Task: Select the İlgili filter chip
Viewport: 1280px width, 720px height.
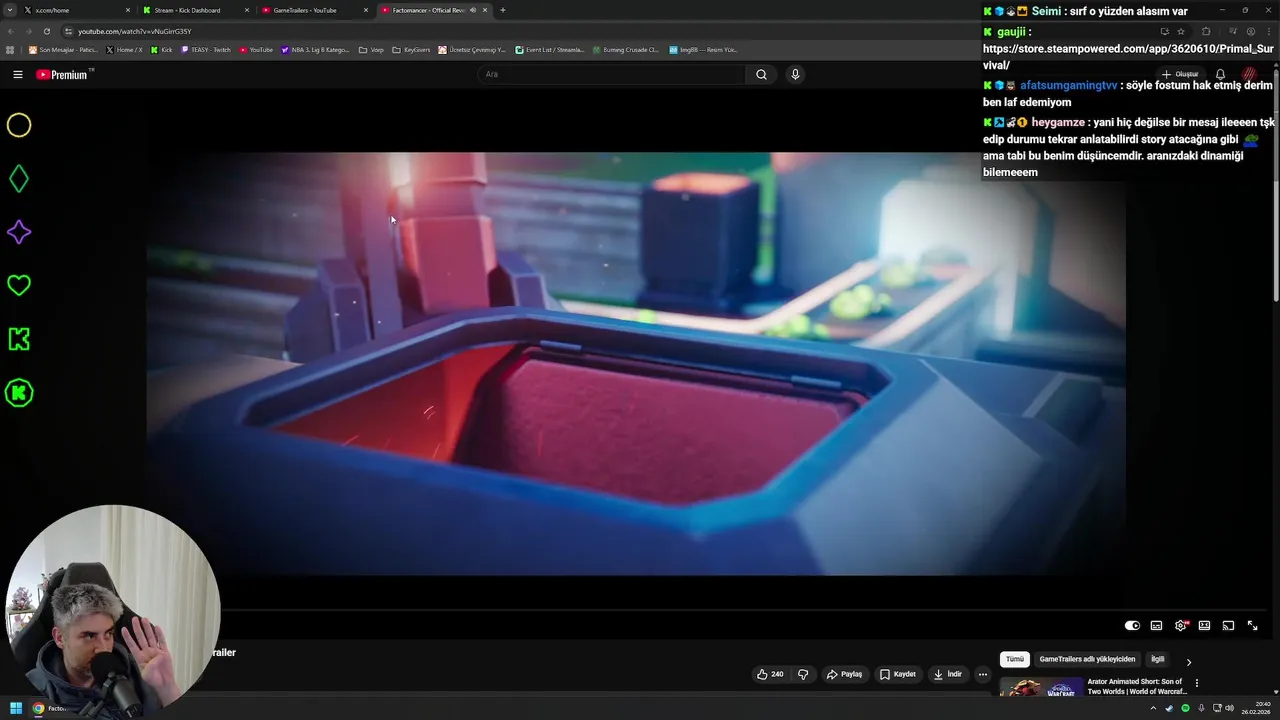Action: tap(1157, 660)
